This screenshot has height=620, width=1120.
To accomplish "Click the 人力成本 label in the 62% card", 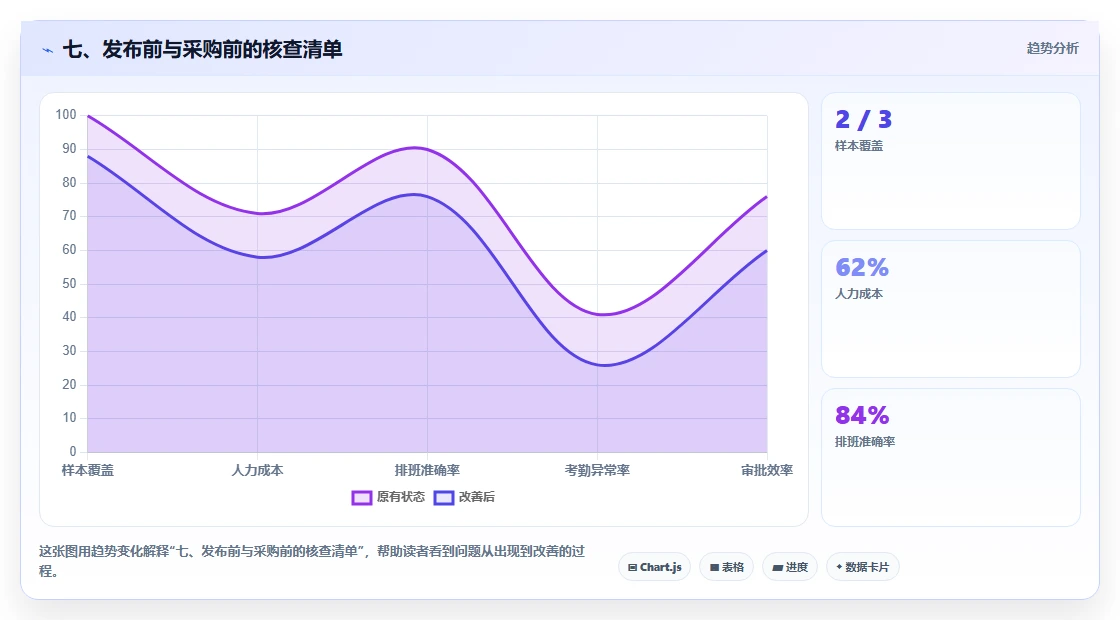I will point(859,294).
